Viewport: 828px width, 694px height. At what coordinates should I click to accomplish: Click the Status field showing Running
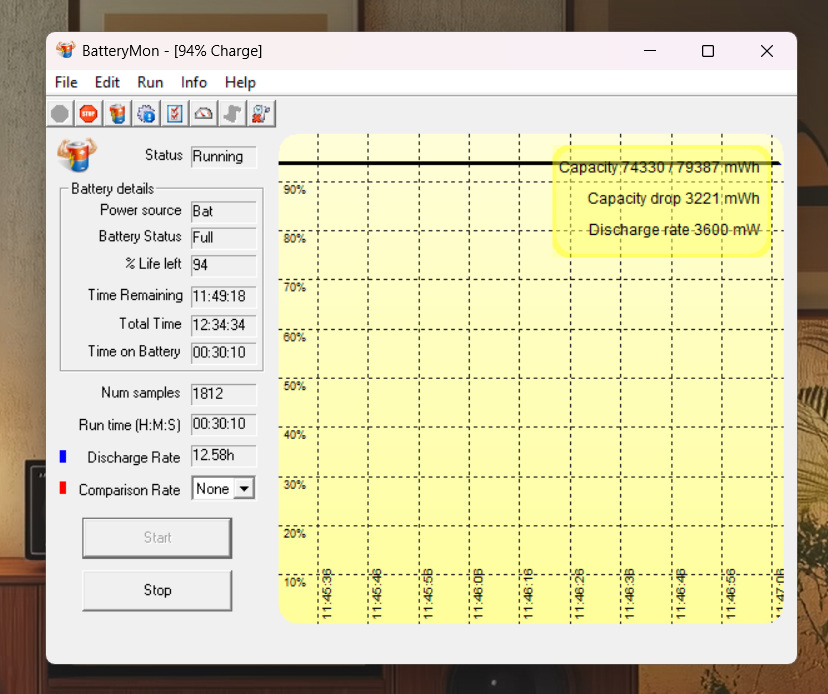224,157
